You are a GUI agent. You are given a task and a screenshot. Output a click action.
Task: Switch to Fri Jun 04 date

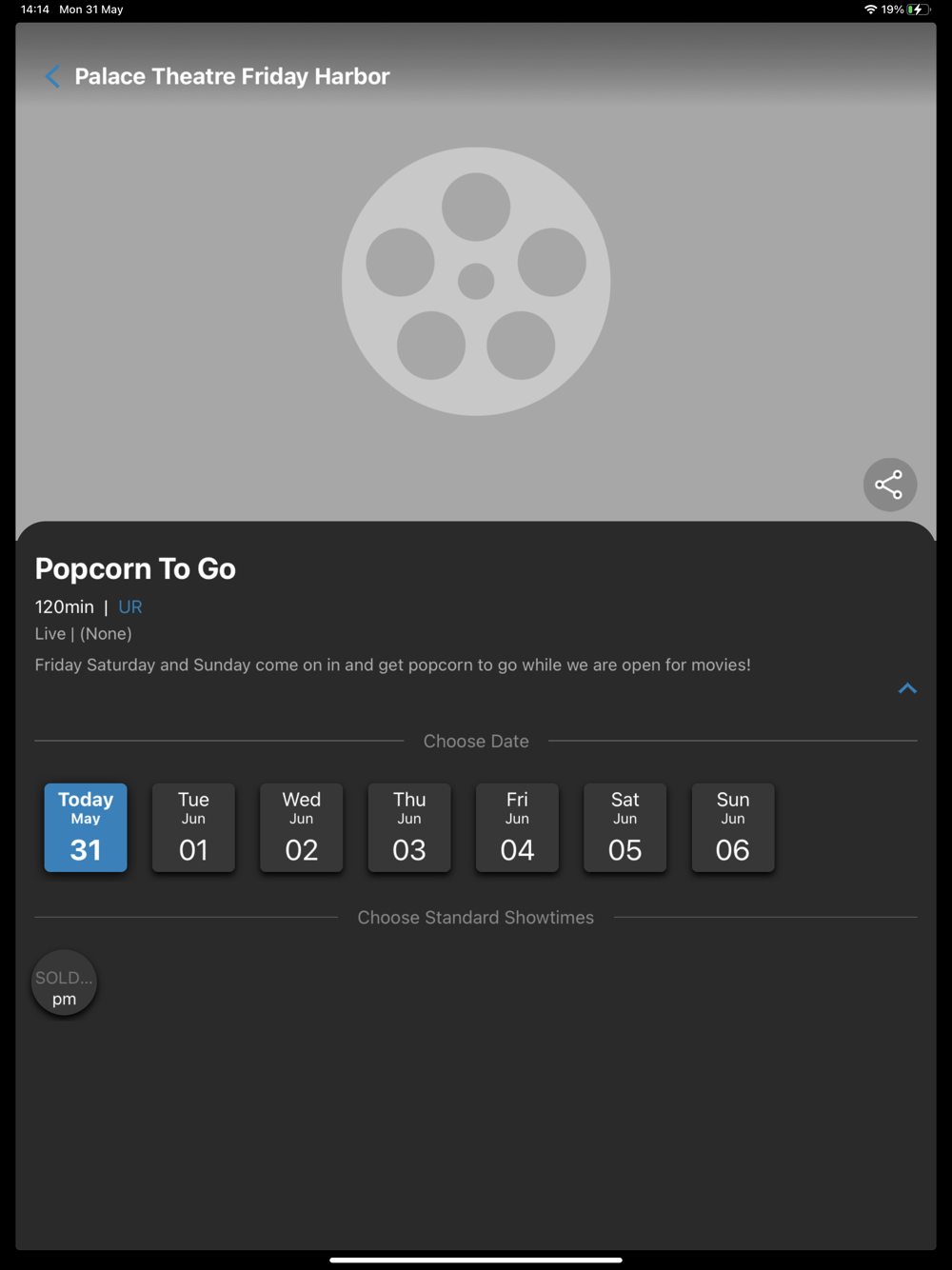coord(517,827)
